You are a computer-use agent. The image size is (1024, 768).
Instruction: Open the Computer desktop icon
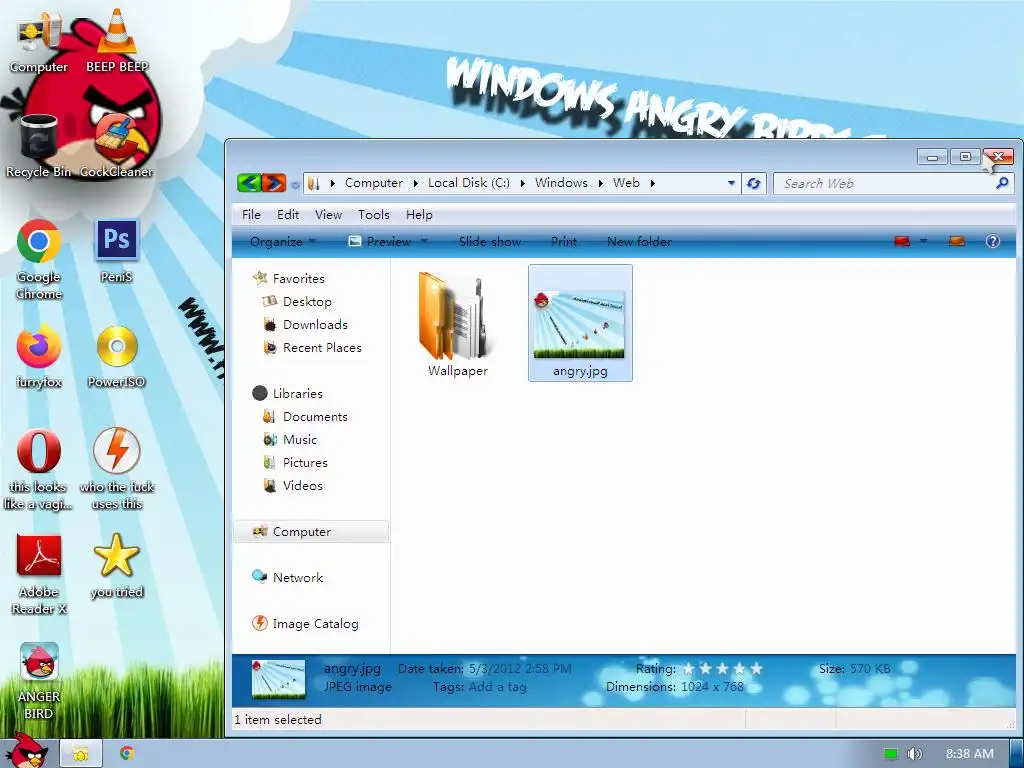(x=39, y=40)
